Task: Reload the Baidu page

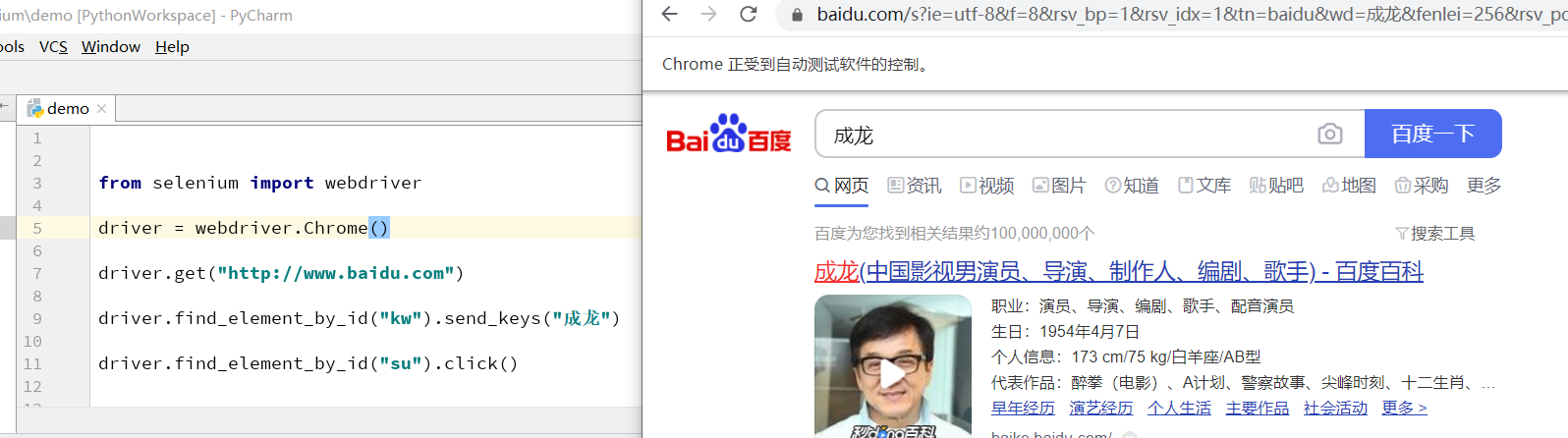Action: point(748,14)
